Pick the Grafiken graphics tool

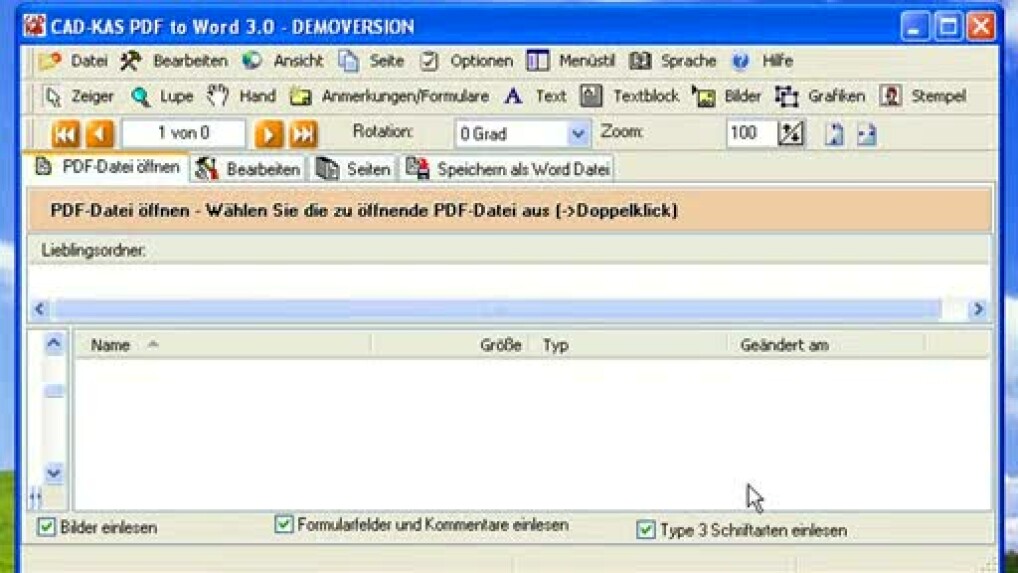pyautogui.click(x=820, y=97)
